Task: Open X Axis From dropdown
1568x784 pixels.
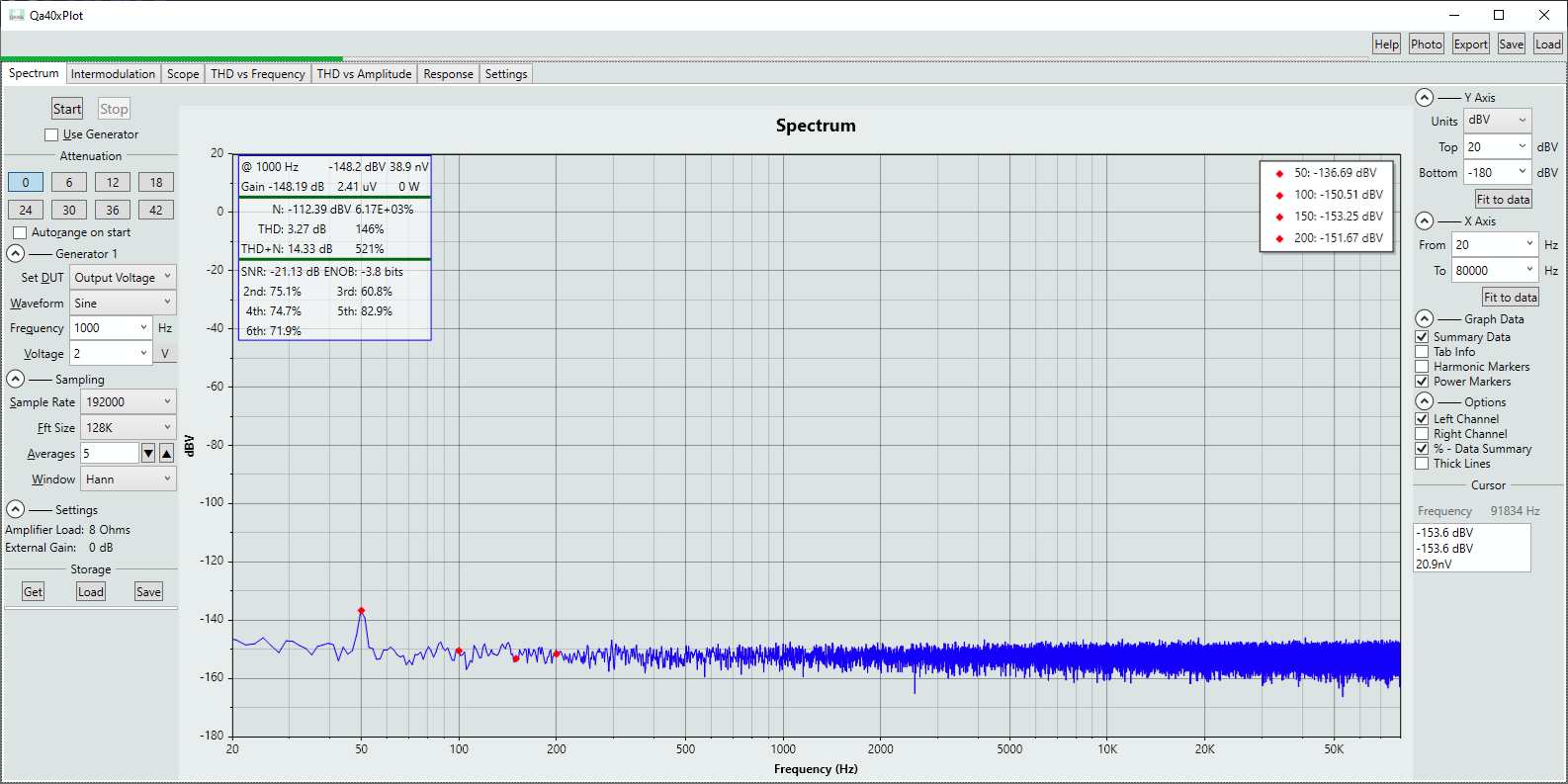Action: (x=1495, y=244)
